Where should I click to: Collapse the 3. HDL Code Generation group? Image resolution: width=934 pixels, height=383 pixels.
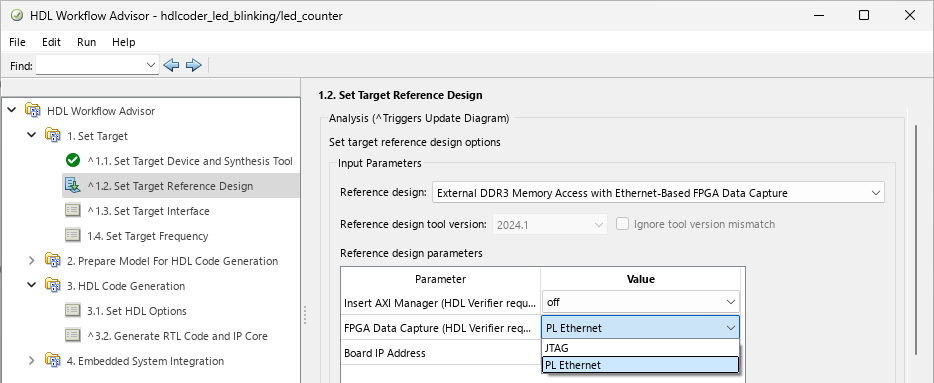(32, 285)
